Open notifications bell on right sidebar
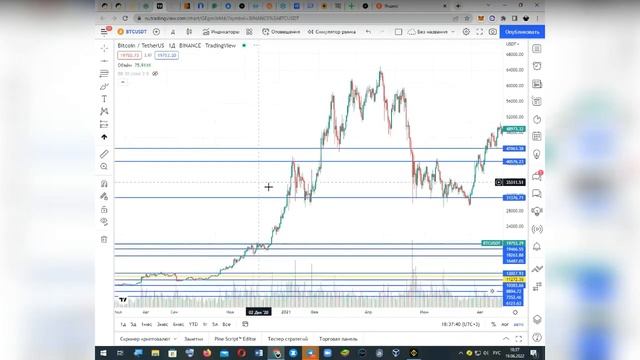Image resolution: width=640 pixels, height=360 pixels. 537,247
